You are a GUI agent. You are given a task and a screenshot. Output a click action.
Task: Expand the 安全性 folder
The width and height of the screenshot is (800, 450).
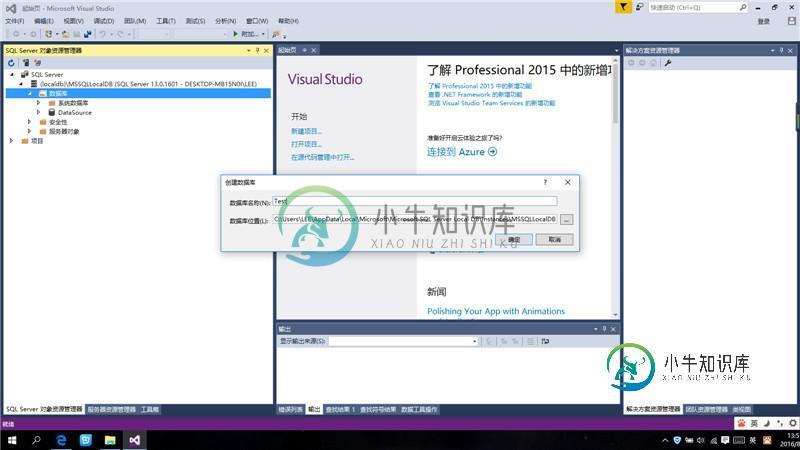(30, 122)
